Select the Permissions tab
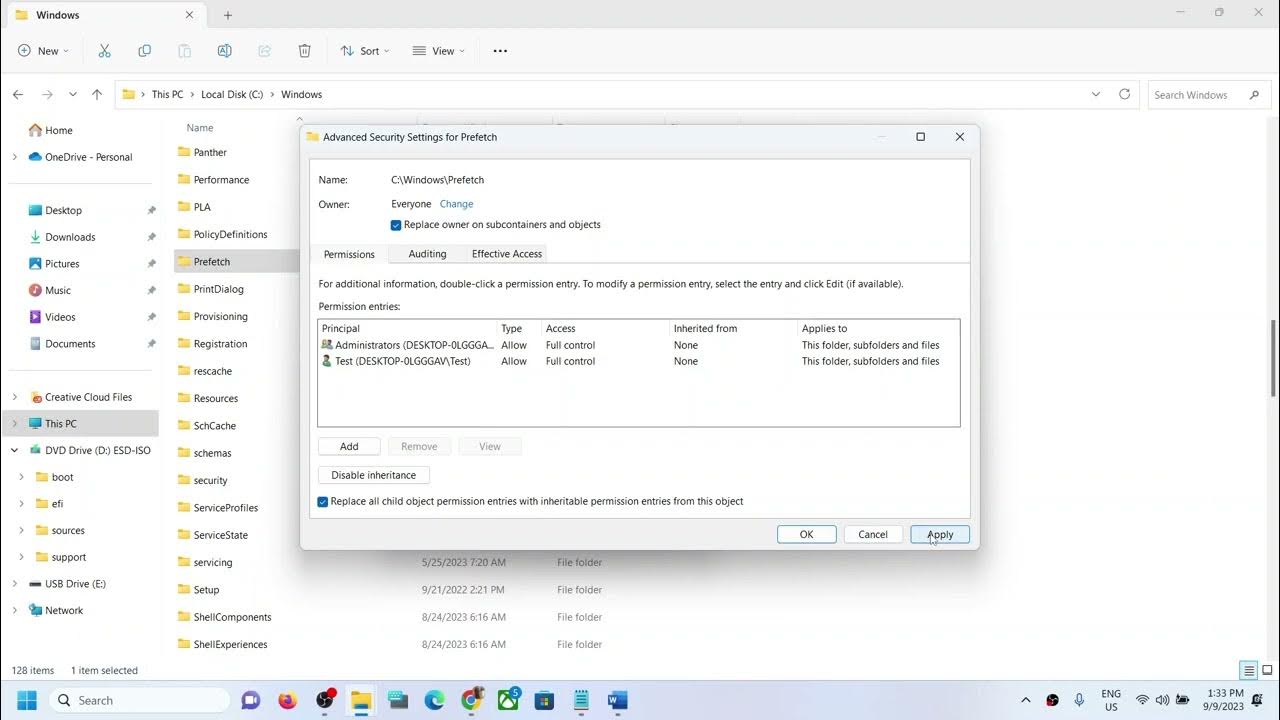1280x720 pixels. click(x=349, y=254)
